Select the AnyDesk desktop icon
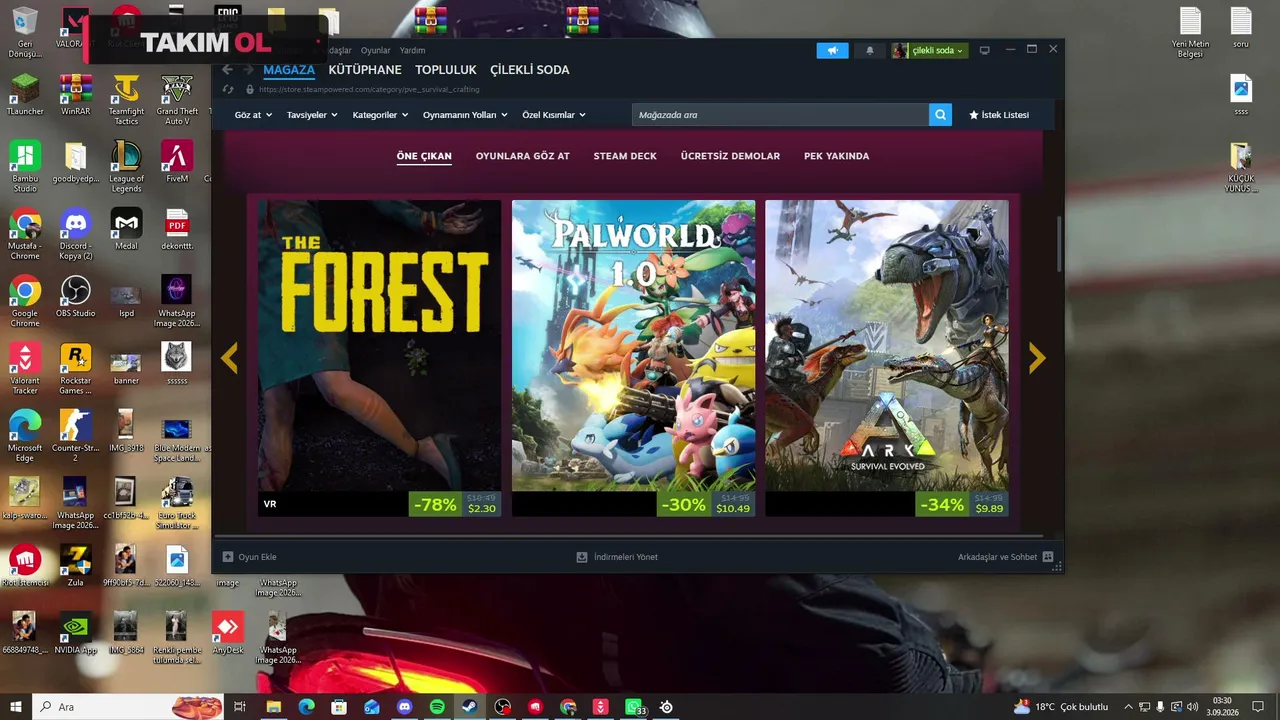The image size is (1280, 720). pos(228,632)
